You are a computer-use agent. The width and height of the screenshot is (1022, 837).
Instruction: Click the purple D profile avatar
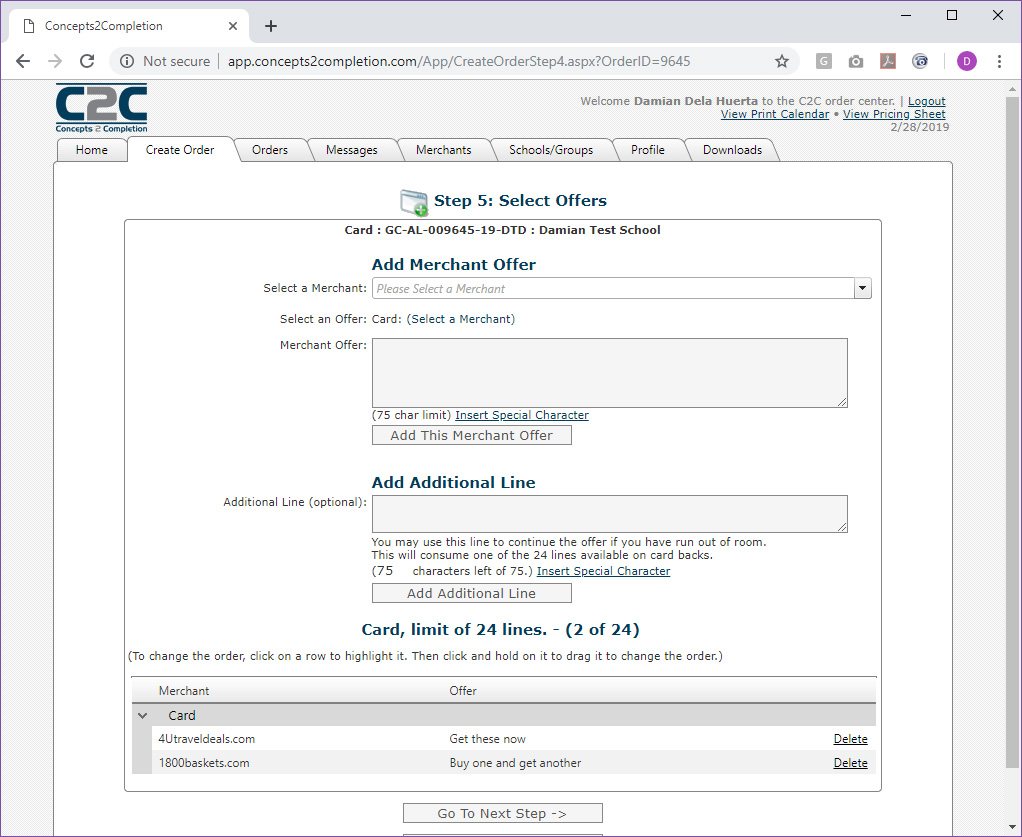pos(967,61)
